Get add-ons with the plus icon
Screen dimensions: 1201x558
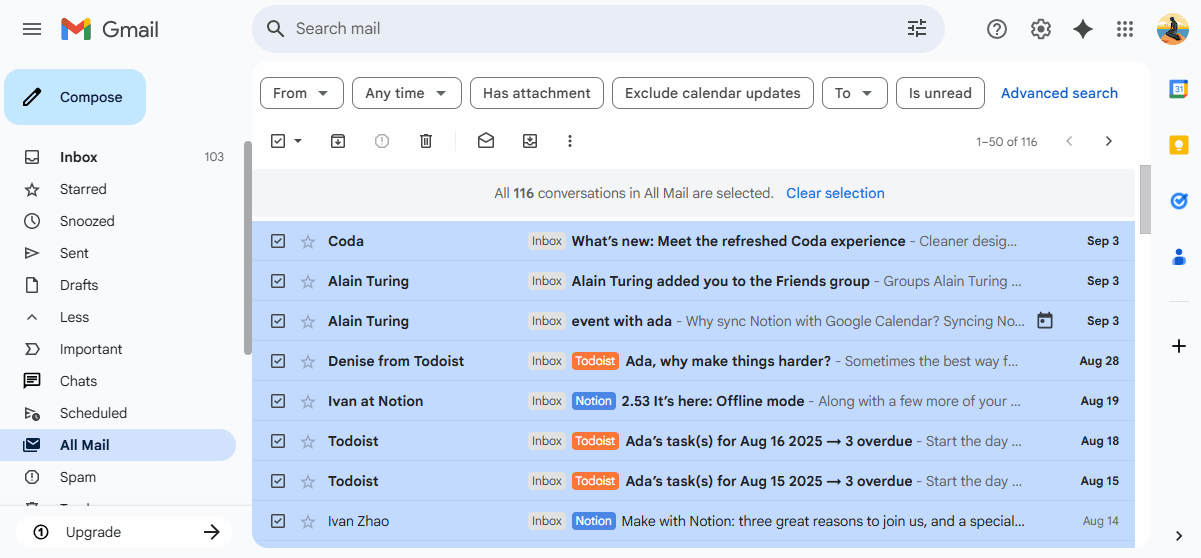1179,346
